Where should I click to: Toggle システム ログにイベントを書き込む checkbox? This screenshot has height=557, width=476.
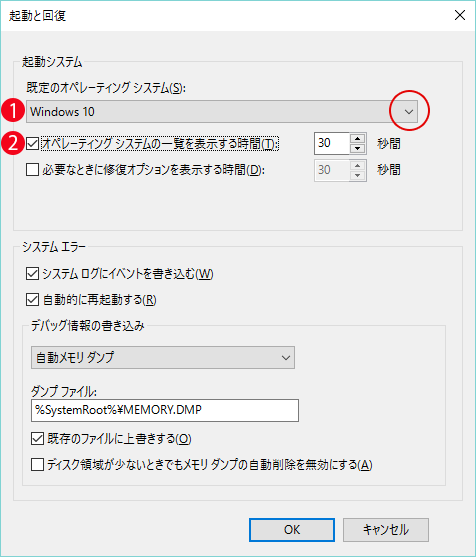click(32, 274)
